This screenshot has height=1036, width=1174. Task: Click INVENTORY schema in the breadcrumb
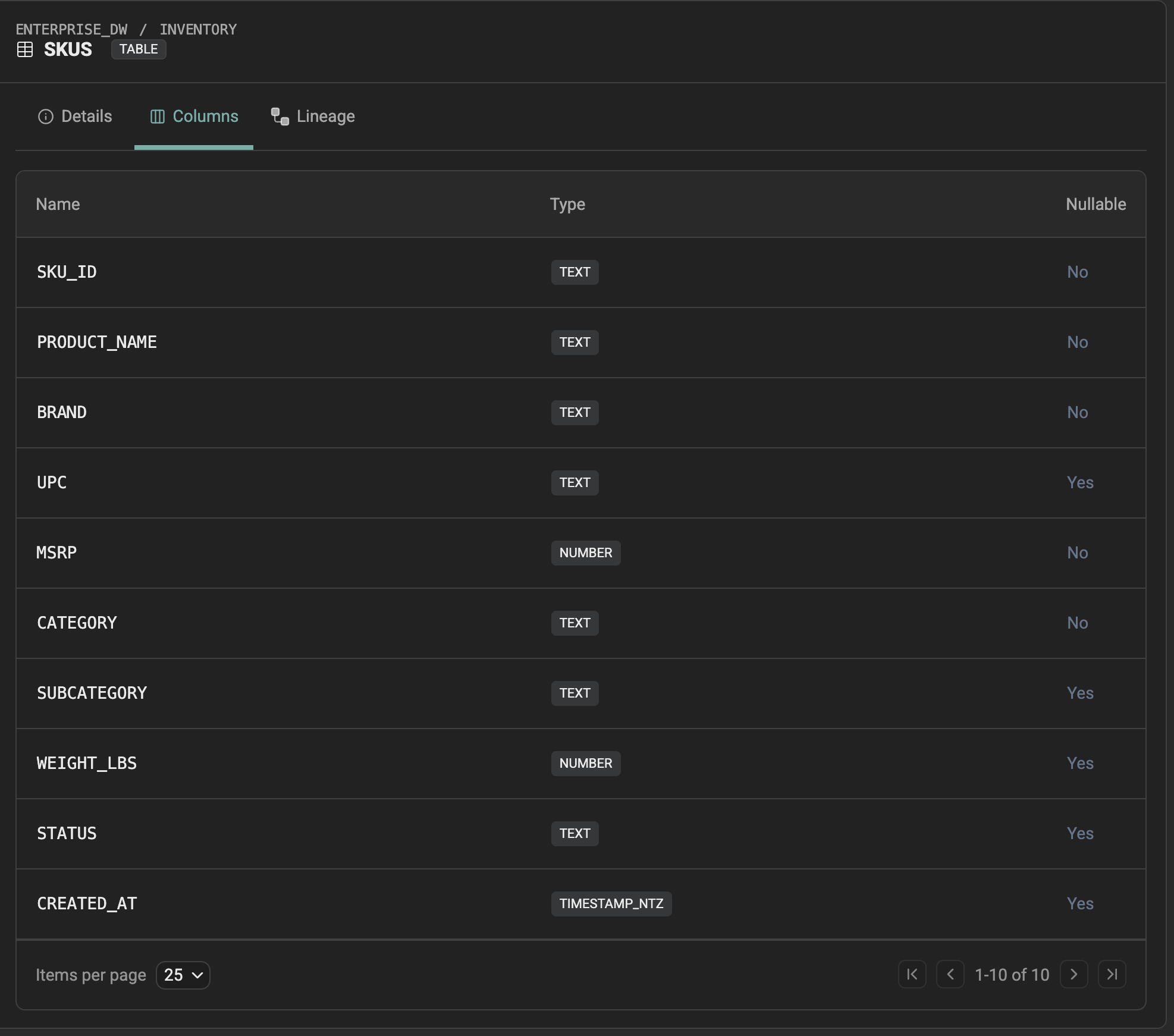(x=198, y=29)
